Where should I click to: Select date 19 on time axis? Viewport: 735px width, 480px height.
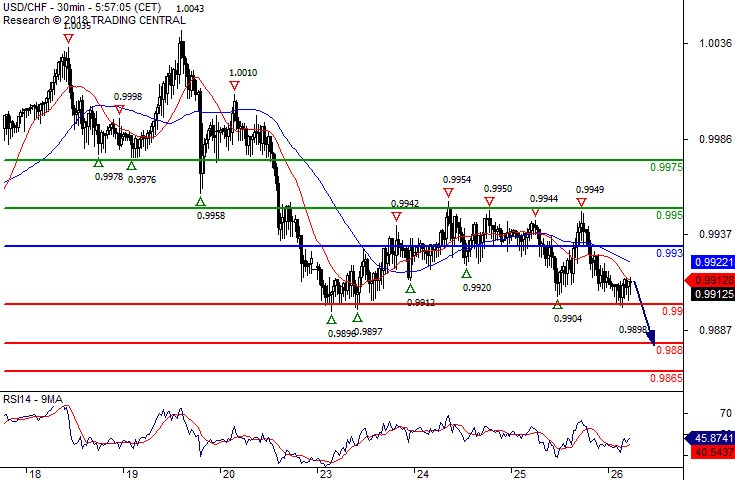coord(133,474)
